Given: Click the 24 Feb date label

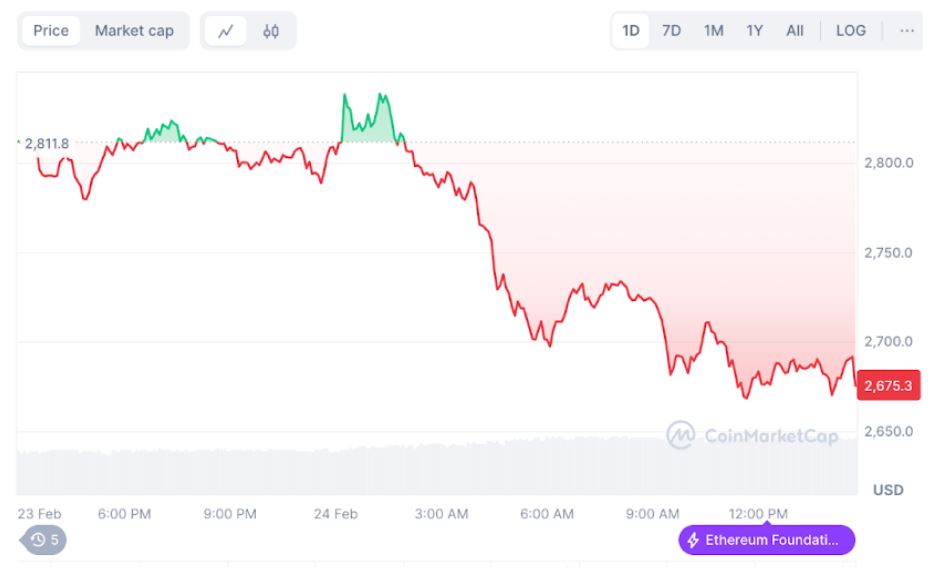Looking at the screenshot, I should 336,514.
